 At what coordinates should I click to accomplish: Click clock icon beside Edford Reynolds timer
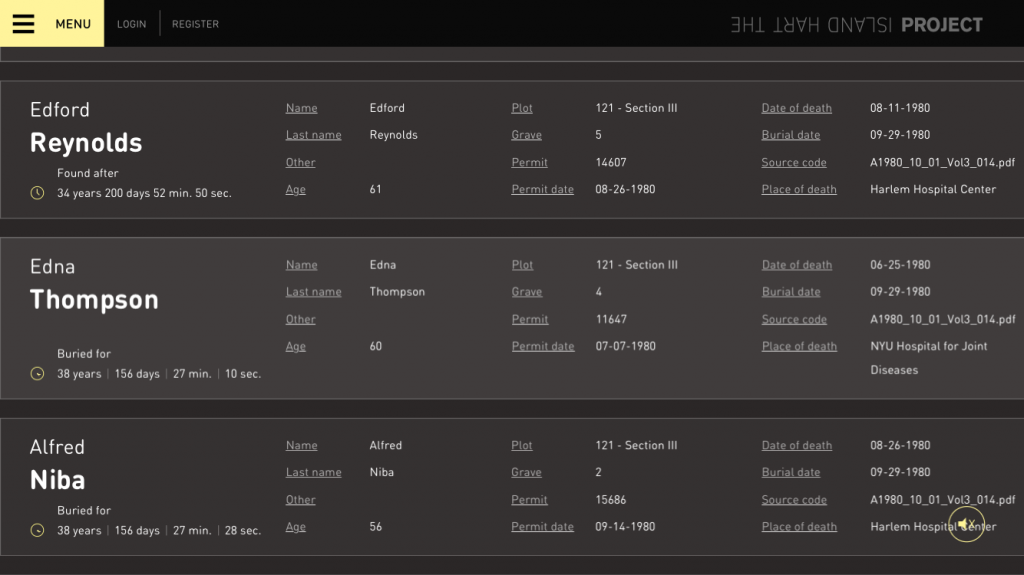[38, 193]
